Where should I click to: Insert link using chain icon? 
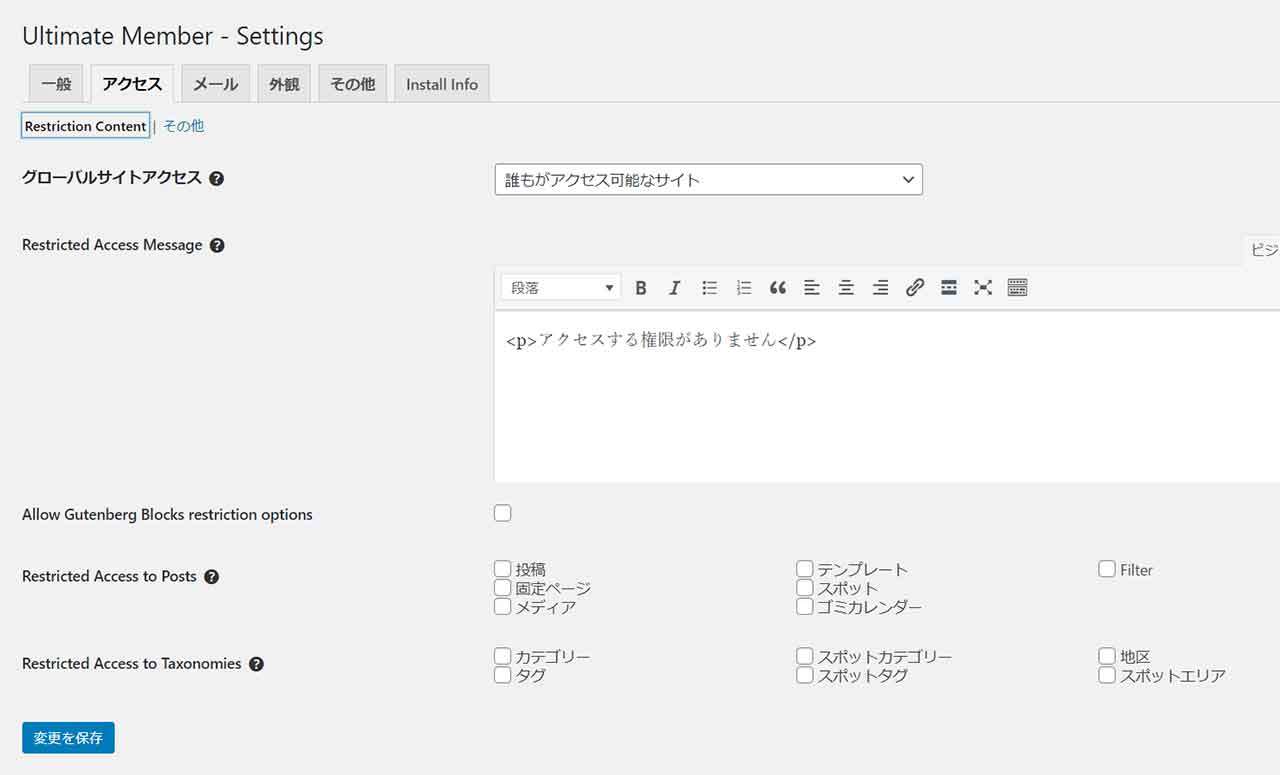click(915, 288)
